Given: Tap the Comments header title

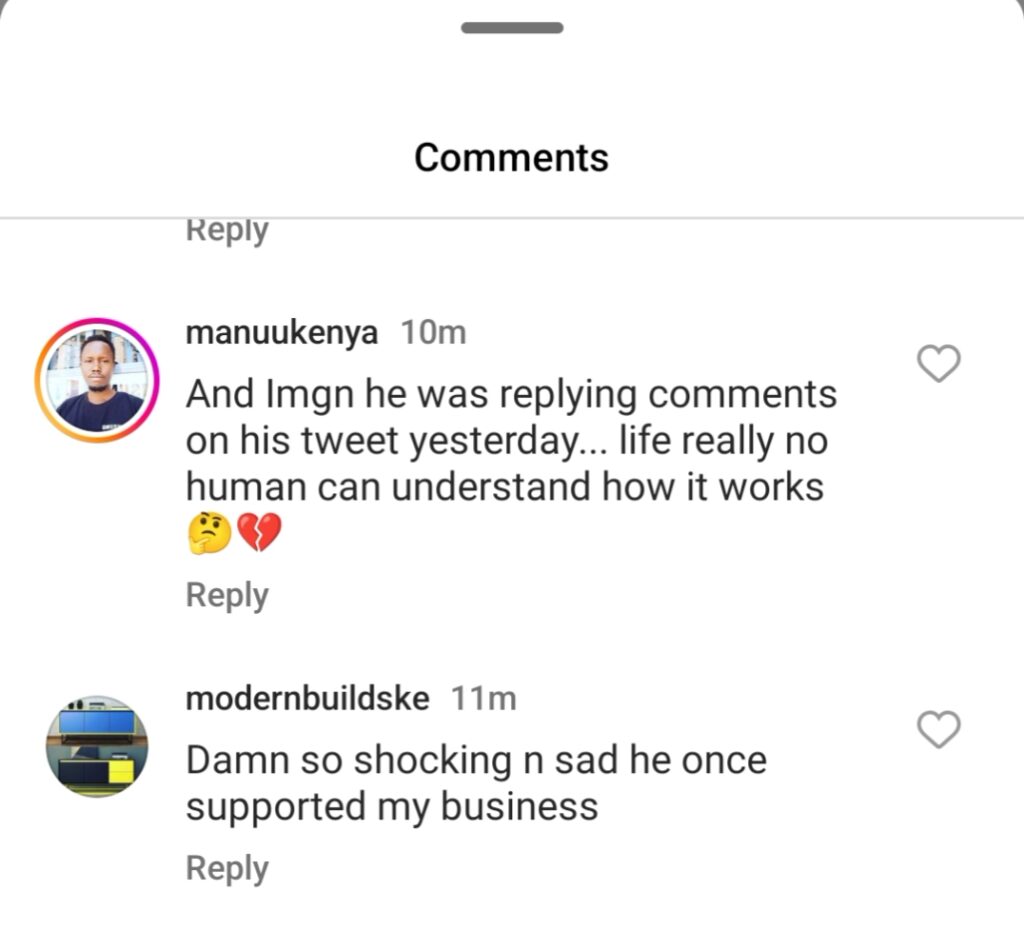Looking at the screenshot, I should point(512,158).
